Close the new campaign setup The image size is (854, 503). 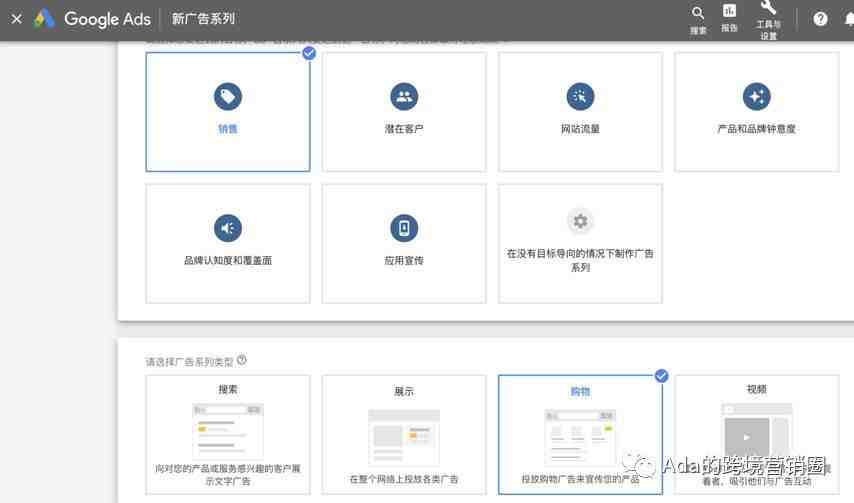[x=16, y=19]
